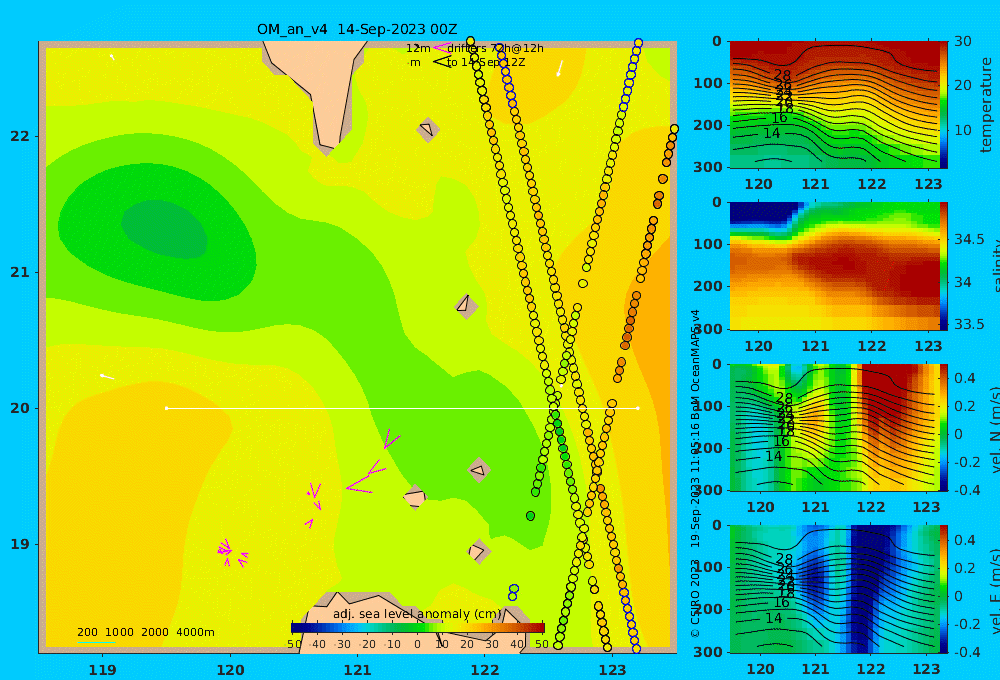Click latitude label 19 on the map axis
Screen dimensions: 1000x680
(20, 544)
